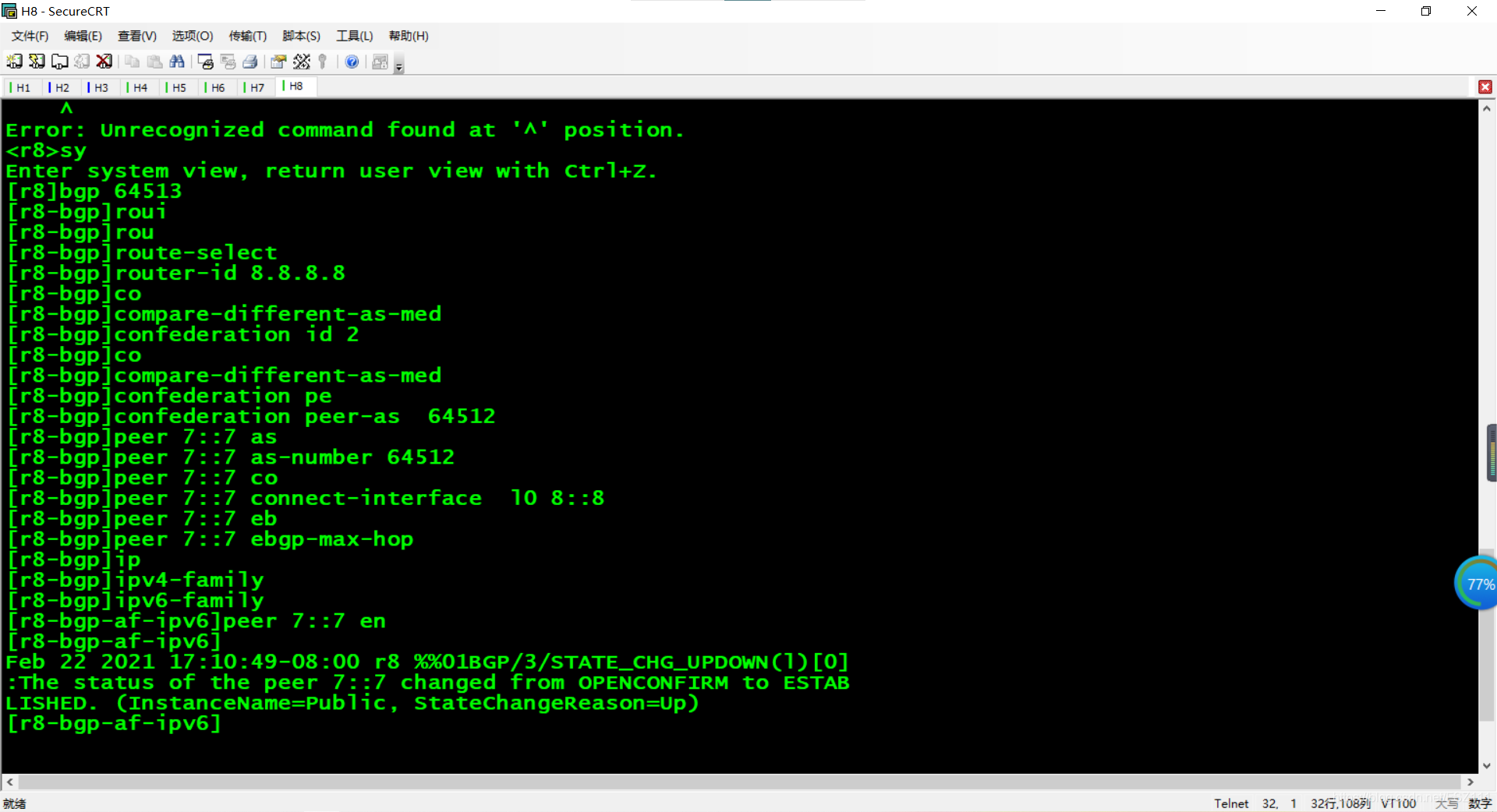Switch to the H6 session tab
The width and height of the screenshot is (1497, 812).
[x=215, y=87]
